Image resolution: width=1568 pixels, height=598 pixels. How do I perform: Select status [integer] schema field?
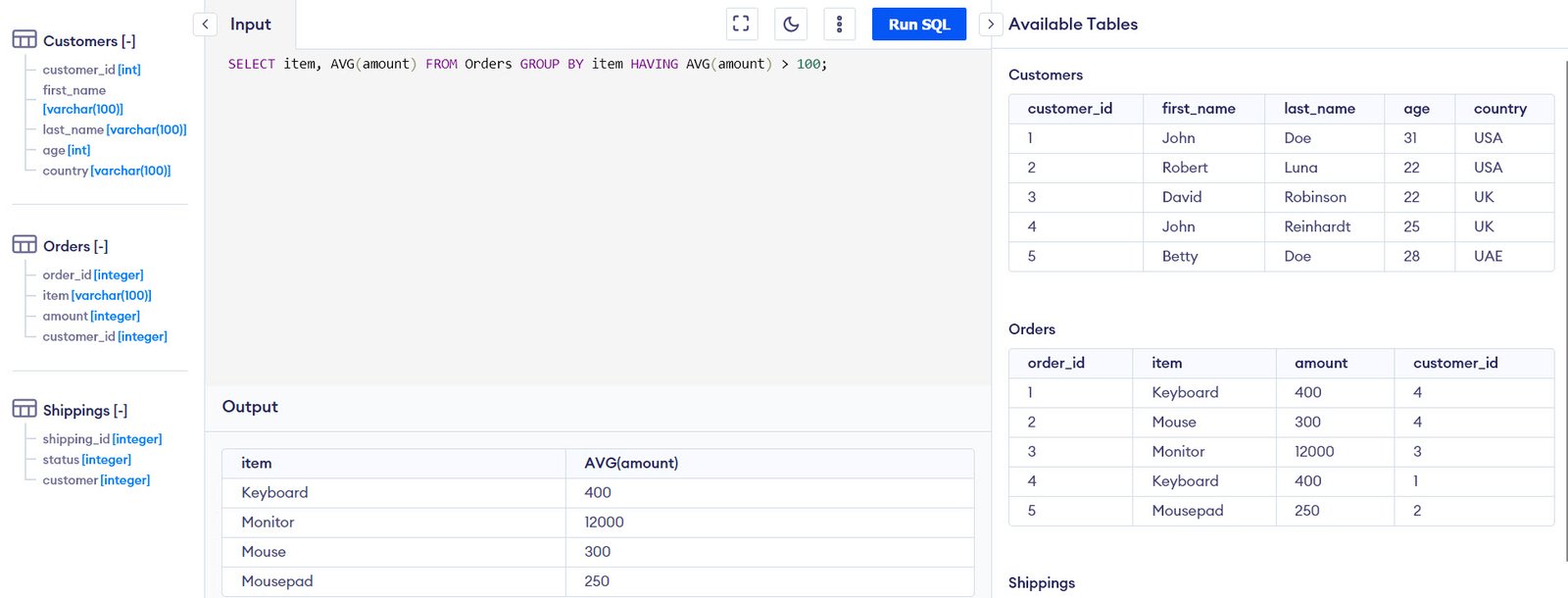pyautogui.click(x=87, y=460)
